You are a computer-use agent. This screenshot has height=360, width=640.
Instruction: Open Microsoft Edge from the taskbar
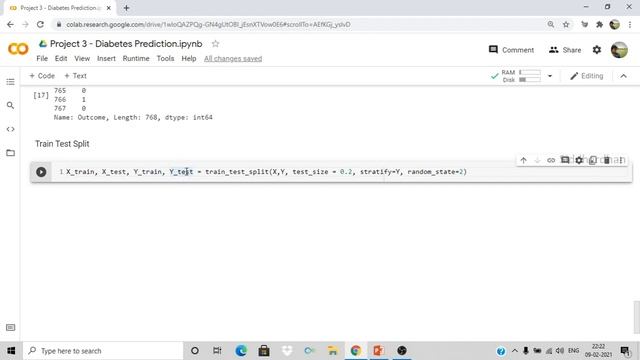241,351
